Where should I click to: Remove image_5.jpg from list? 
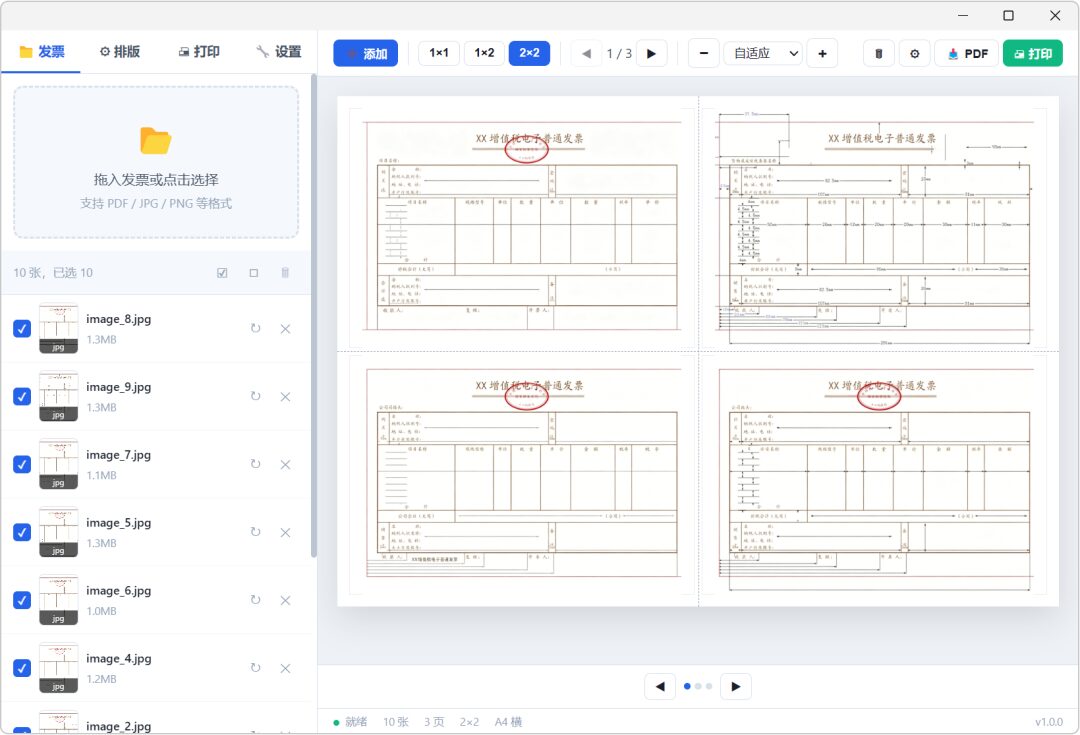[285, 532]
